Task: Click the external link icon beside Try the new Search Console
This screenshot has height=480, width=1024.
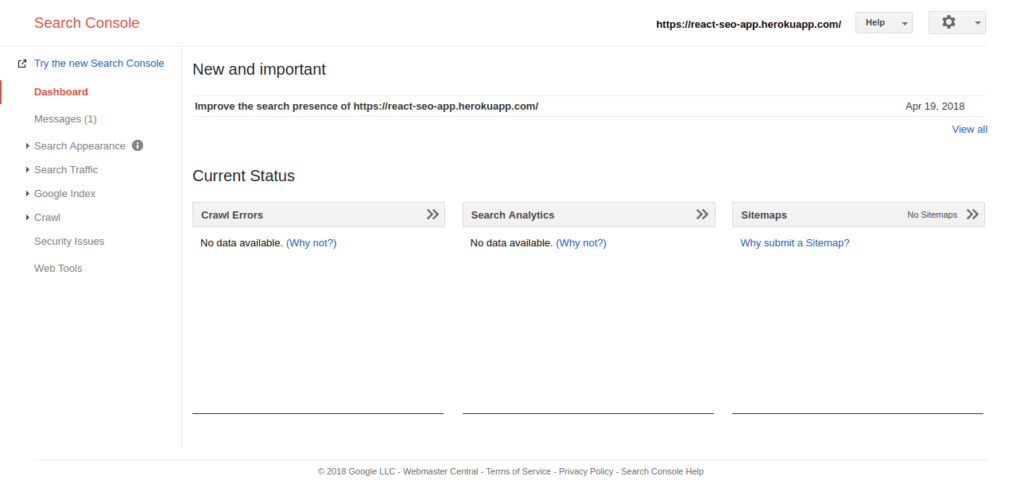Action: pos(22,64)
